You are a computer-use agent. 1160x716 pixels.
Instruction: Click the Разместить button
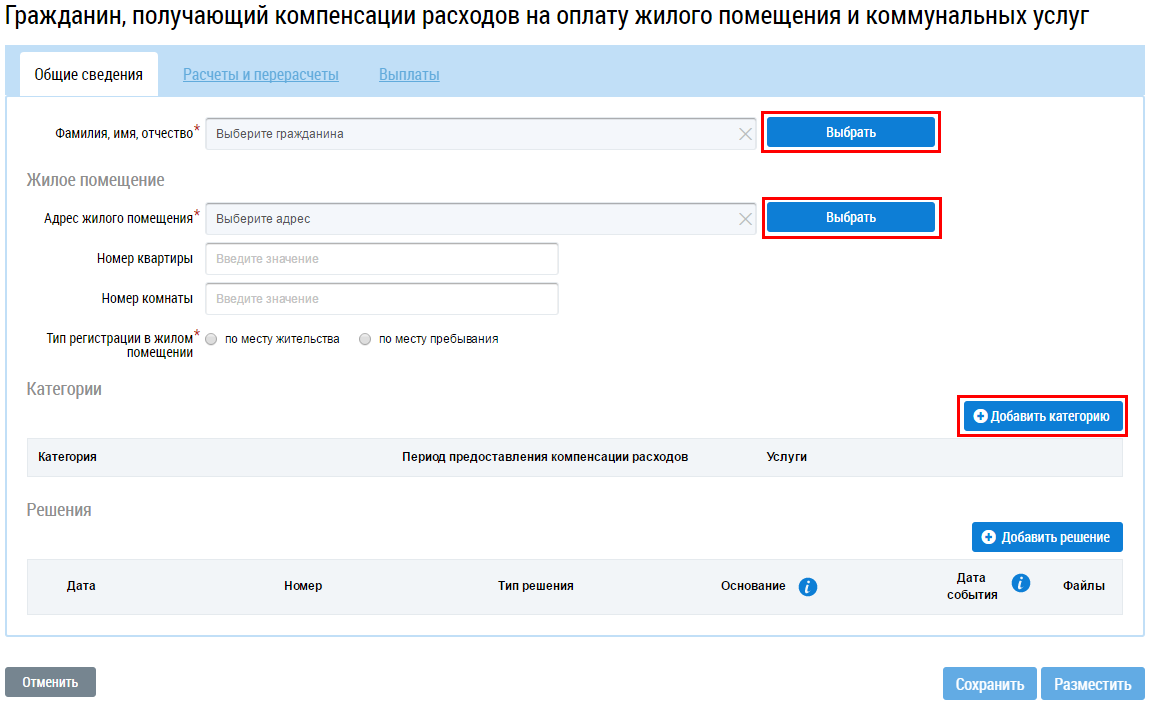pos(1092,684)
